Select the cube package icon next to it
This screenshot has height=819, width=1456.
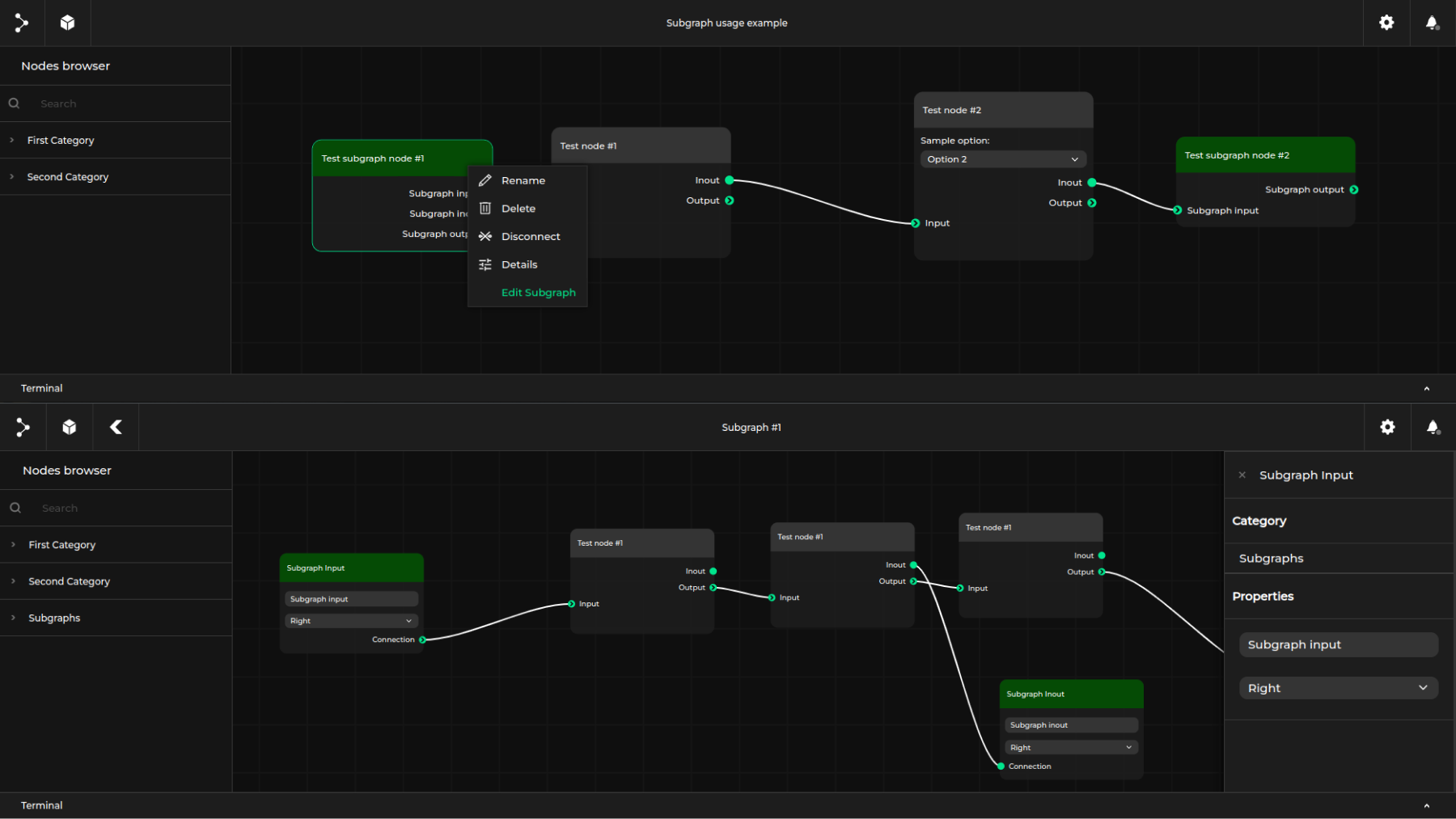[x=67, y=23]
